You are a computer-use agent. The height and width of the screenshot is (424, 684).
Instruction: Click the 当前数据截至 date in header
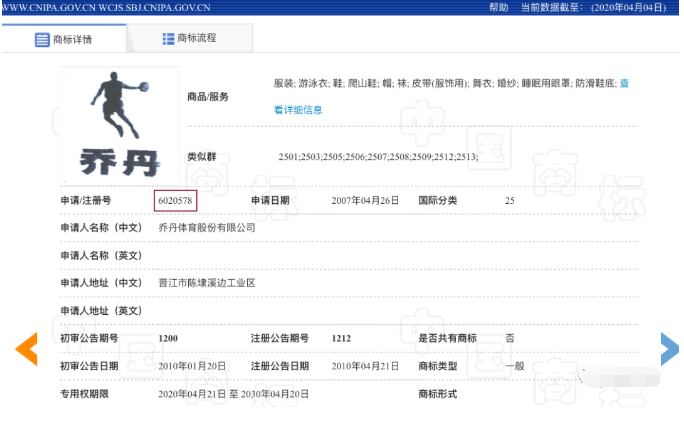[x=594, y=7]
